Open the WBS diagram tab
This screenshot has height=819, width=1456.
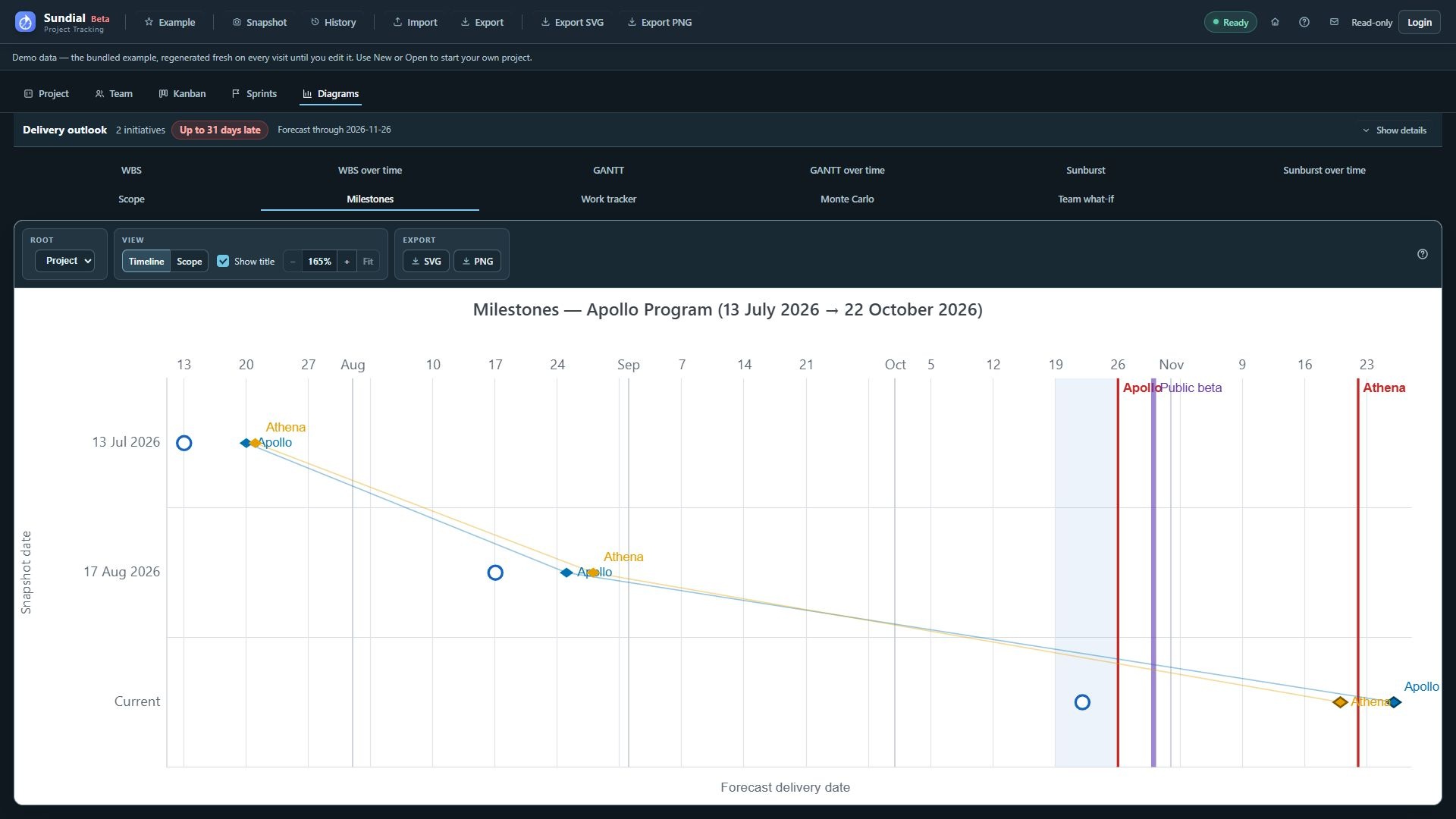[131, 171]
